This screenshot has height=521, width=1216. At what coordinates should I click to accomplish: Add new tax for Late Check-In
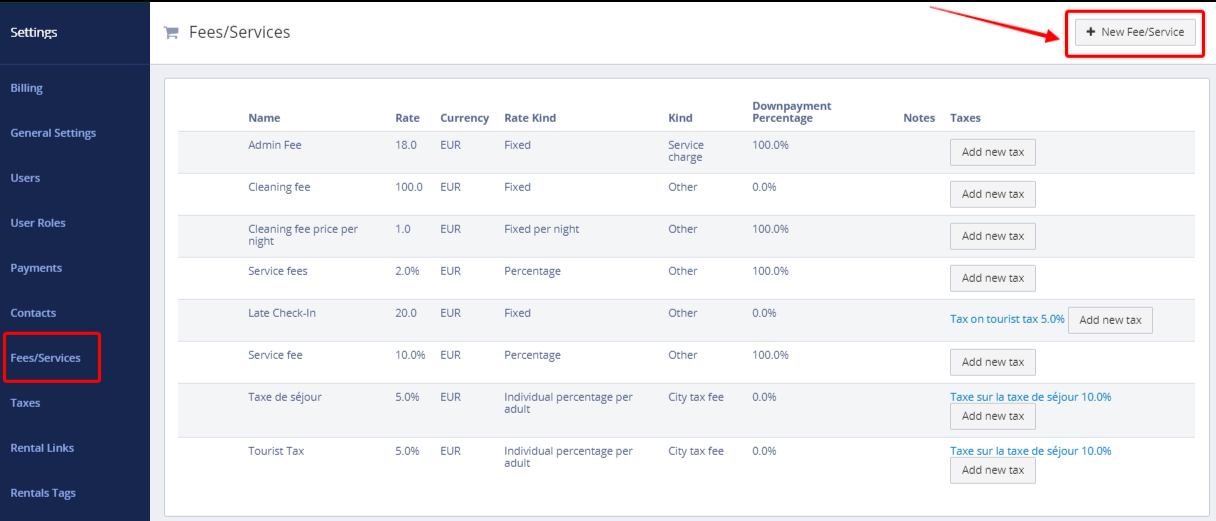click(x=1110, y=320)
